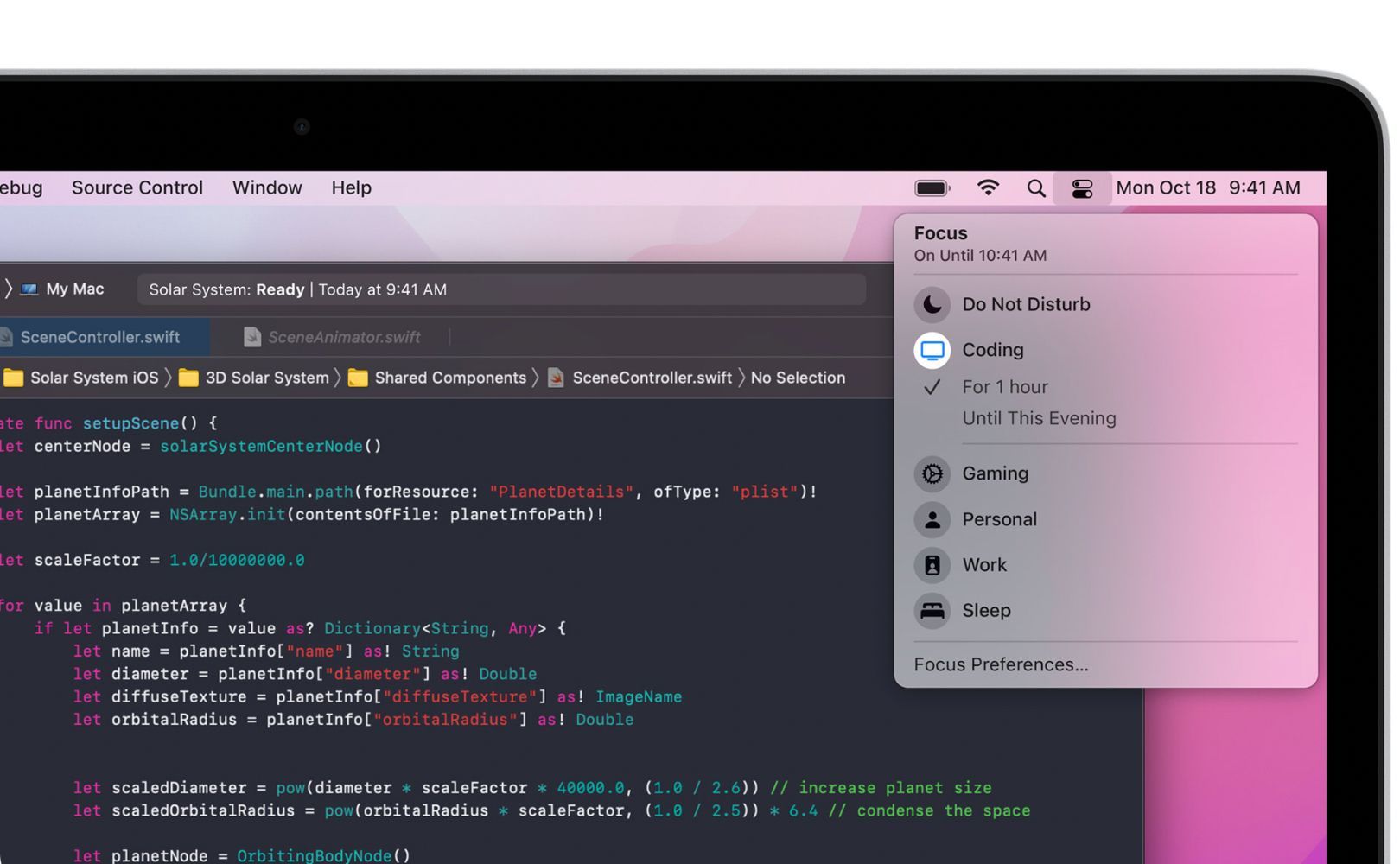Open the Help menu

point(351,187)
